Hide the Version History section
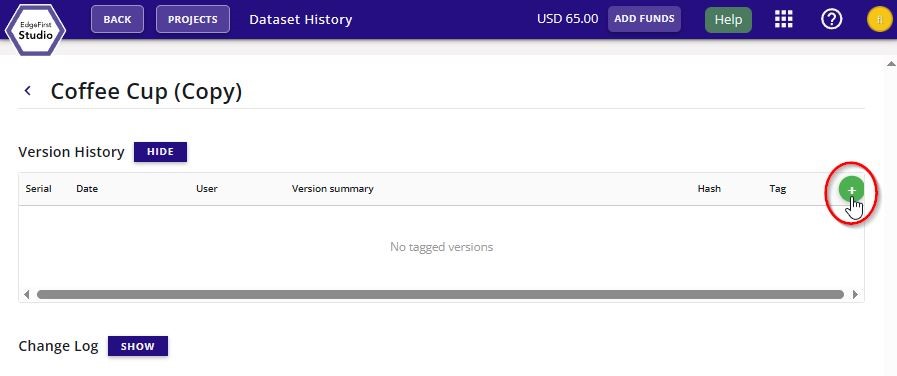This screenshot has width=897, height=376. coord(160,152)
